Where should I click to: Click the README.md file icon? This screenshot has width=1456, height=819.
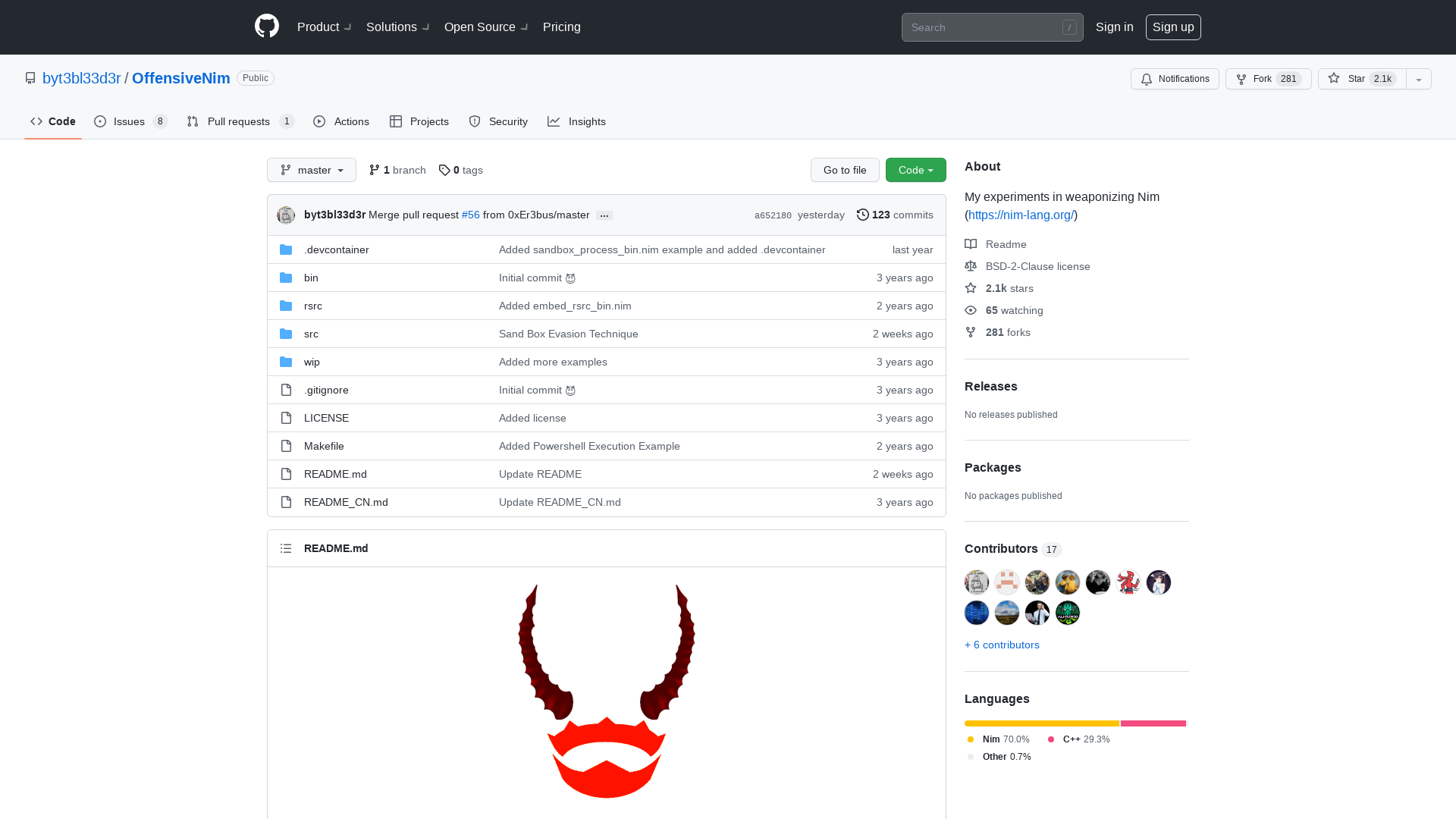pos(286,474)
